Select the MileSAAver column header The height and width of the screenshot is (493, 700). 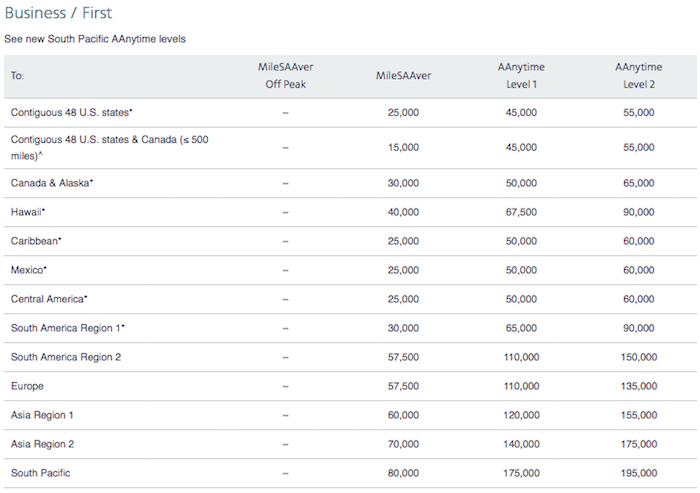(403, 75)
